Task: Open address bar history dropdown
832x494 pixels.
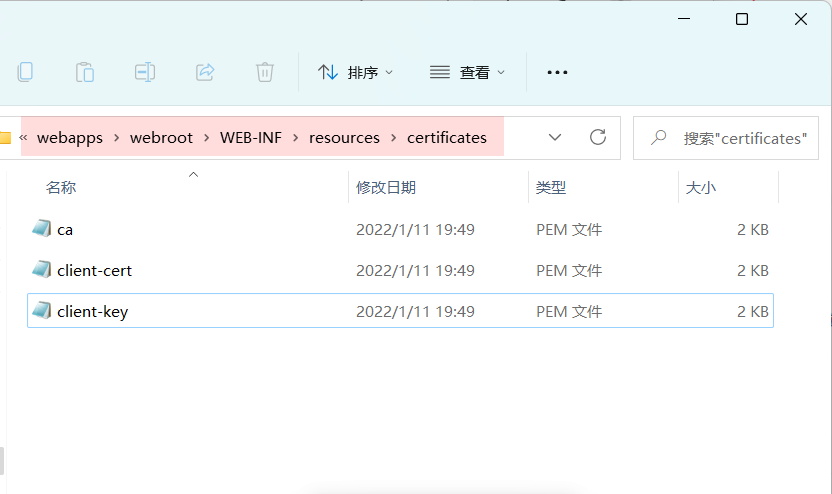Action: click(x=554, y=137)
